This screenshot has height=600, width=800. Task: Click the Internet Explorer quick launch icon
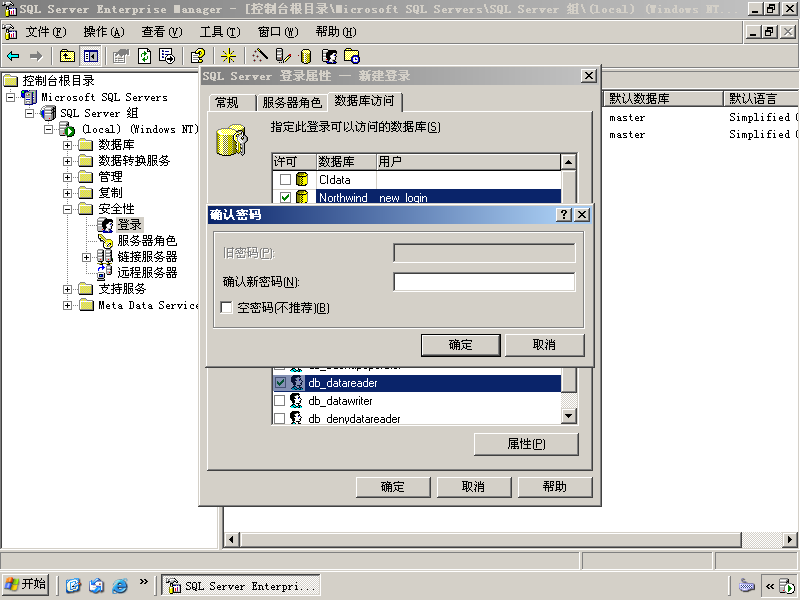click(x=120, y=585)
